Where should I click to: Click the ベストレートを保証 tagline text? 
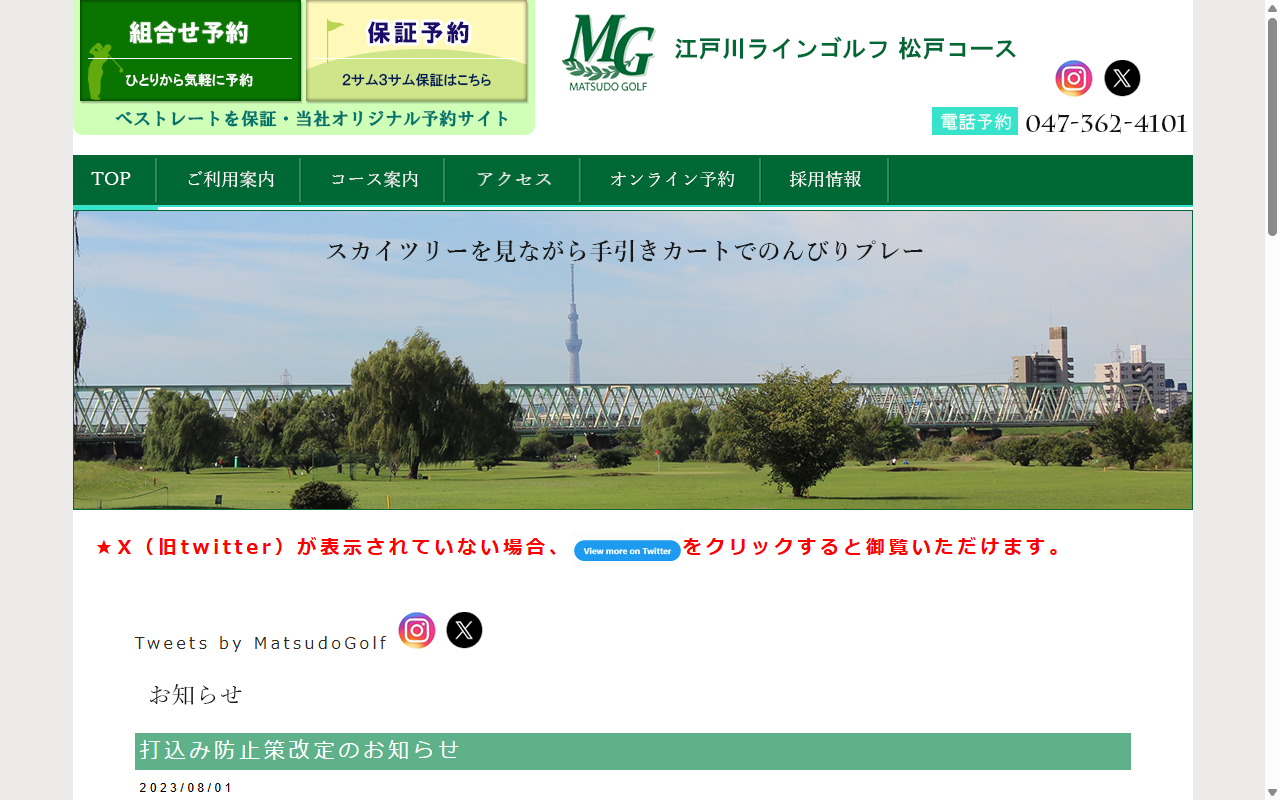tap(312, 119)
